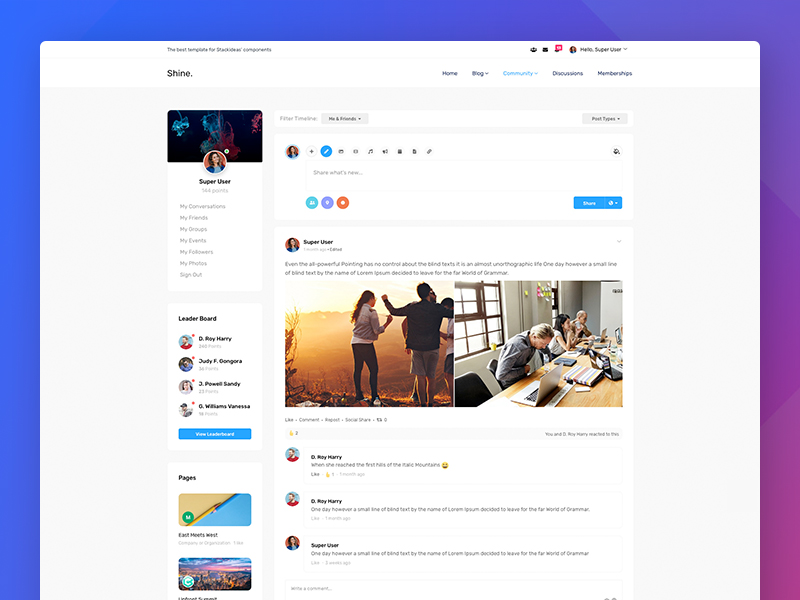800x600 pixels.
Task: Click the link attachment icon in composer
Action: (429, 151)
